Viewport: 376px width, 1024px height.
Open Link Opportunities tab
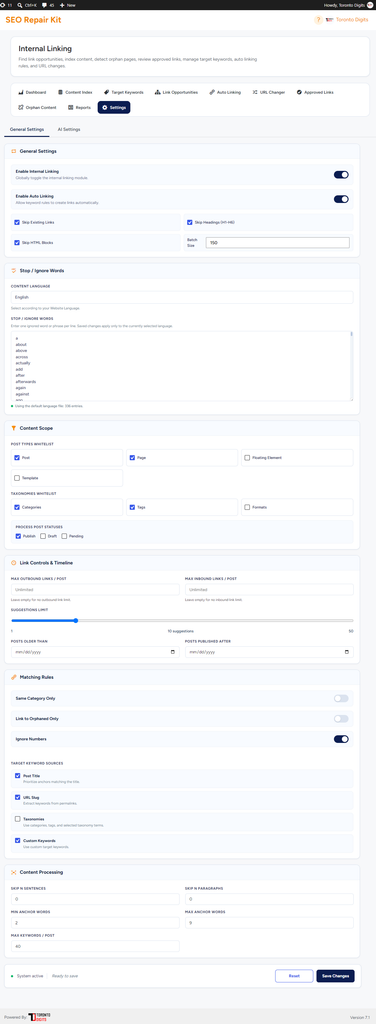[176, 92]
